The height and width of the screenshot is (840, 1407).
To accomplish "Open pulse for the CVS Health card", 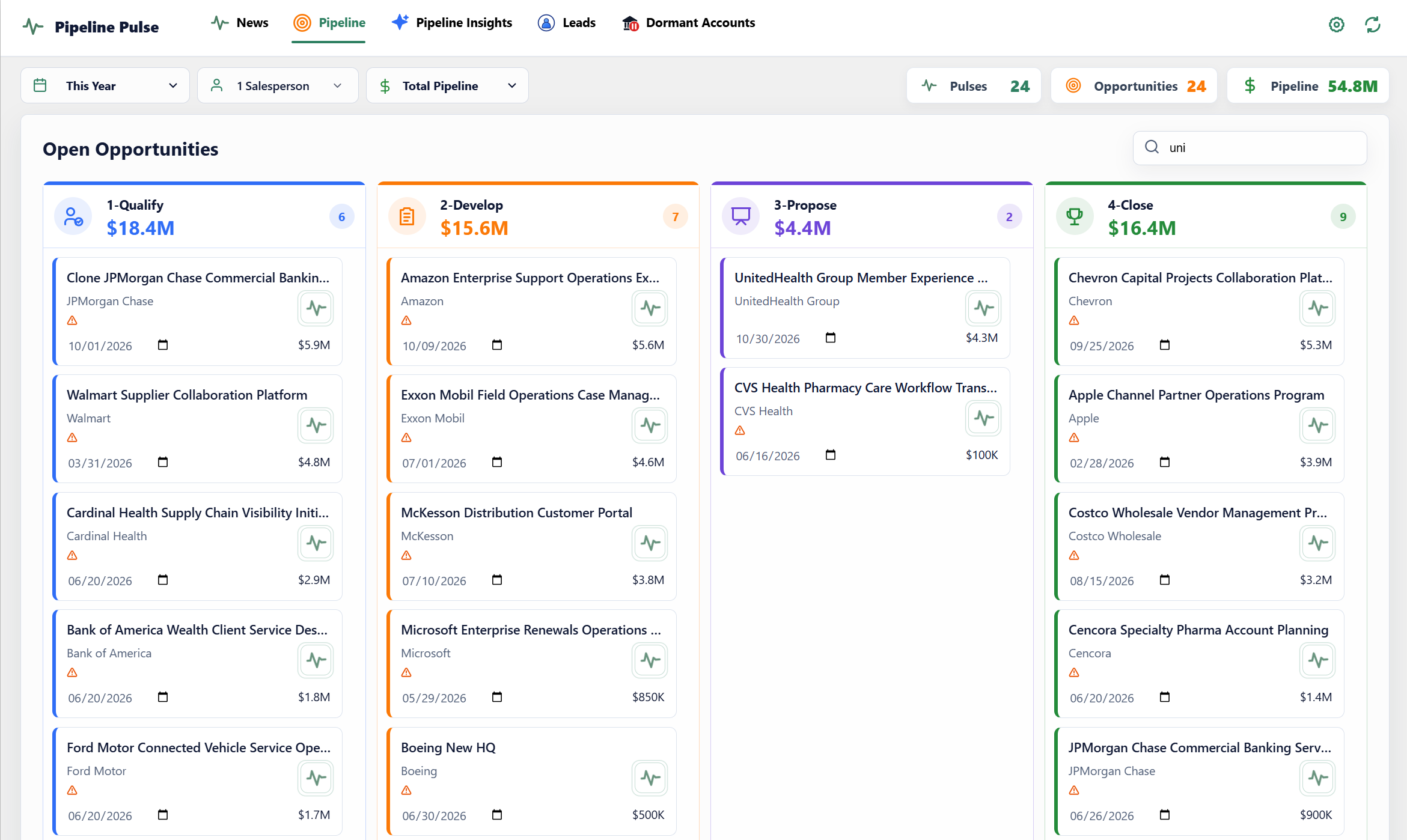I will [984, 418].
